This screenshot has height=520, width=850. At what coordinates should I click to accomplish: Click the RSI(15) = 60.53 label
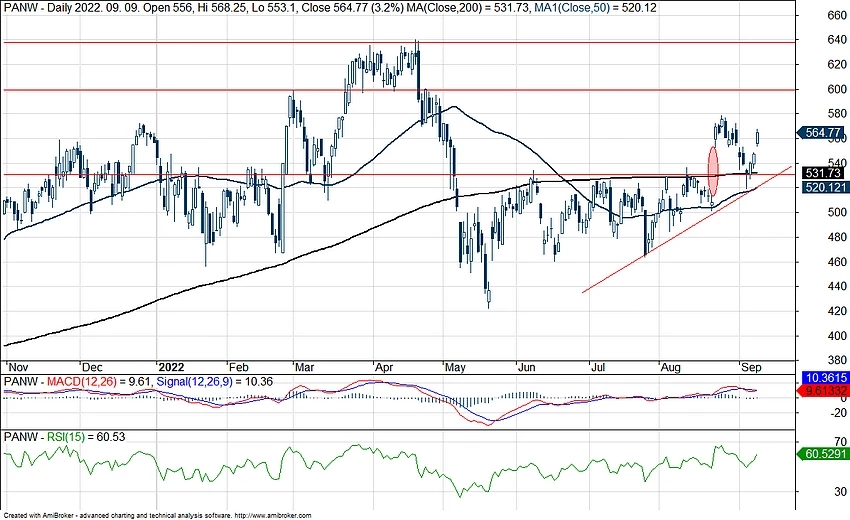pos(86,436)
